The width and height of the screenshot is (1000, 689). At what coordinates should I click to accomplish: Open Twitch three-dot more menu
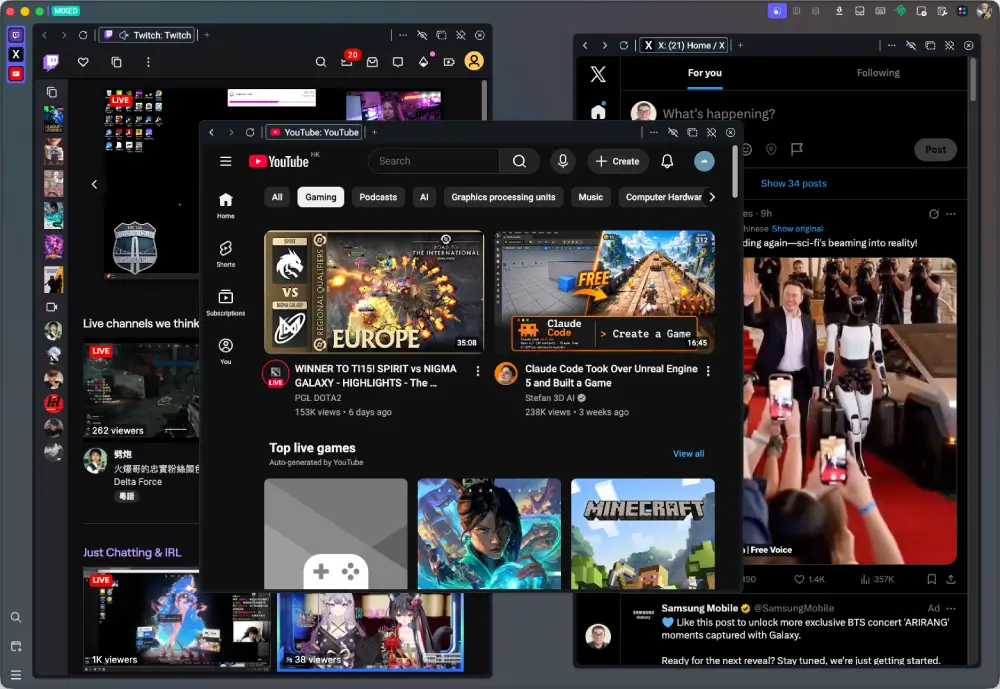[x=148, y=62]
